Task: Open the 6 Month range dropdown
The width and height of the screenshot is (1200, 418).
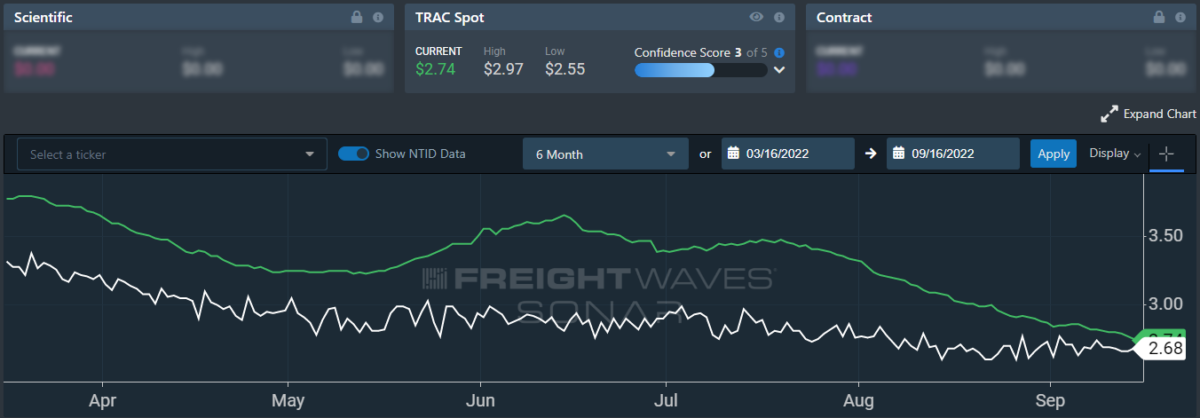Action: click(x=604, y=154)
